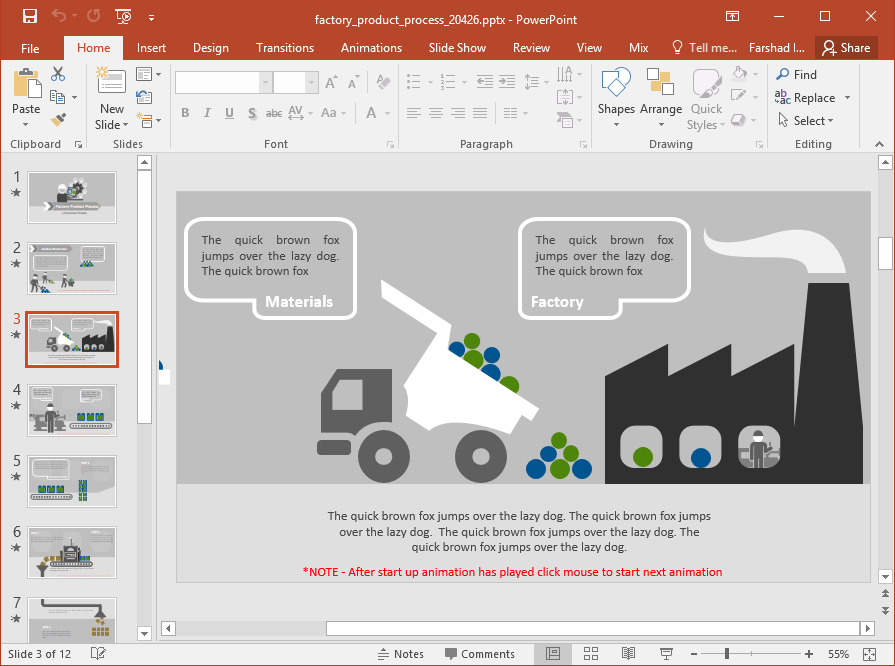This screenshot has width=895, height=666.
Task: Toggle italic formatting
Action: pyautogui.click(x=207, y=113)
